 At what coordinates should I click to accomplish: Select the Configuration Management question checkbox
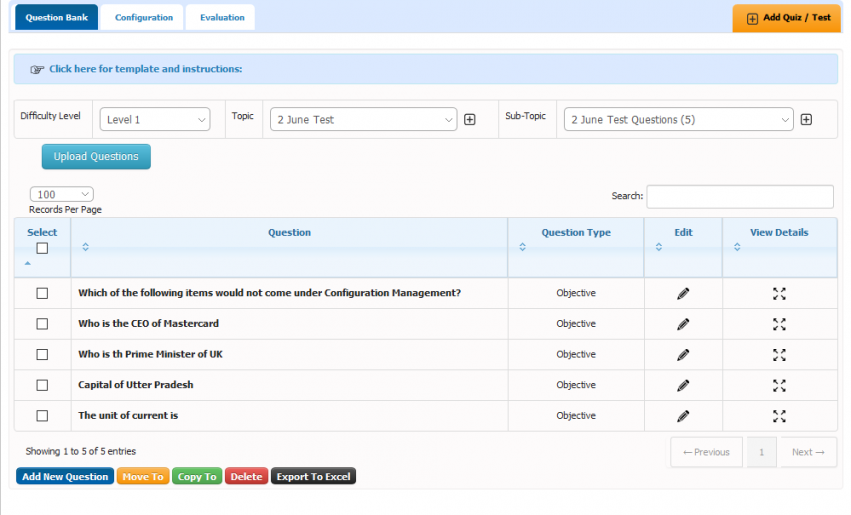[42, 294]
